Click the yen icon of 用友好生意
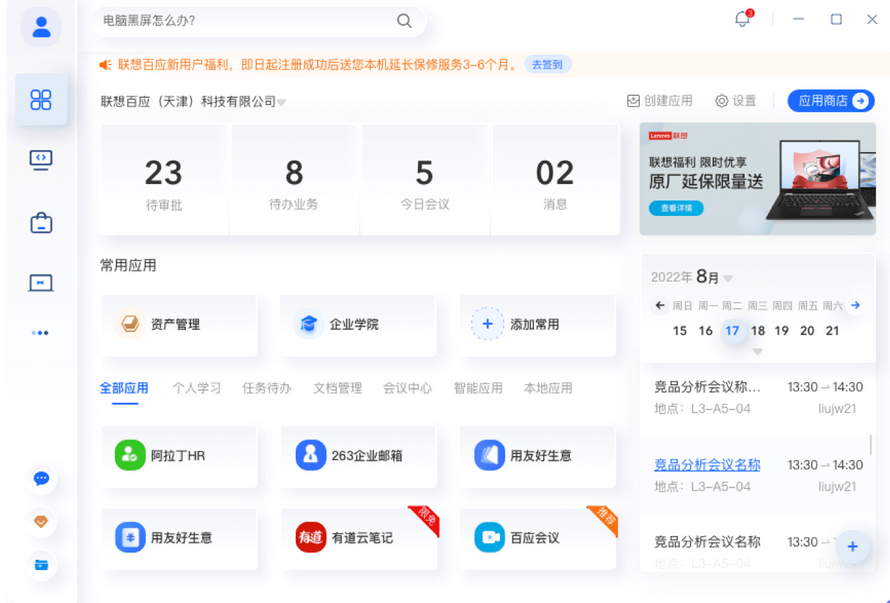This screenshot has width=890, height=603. pos(130,537)
